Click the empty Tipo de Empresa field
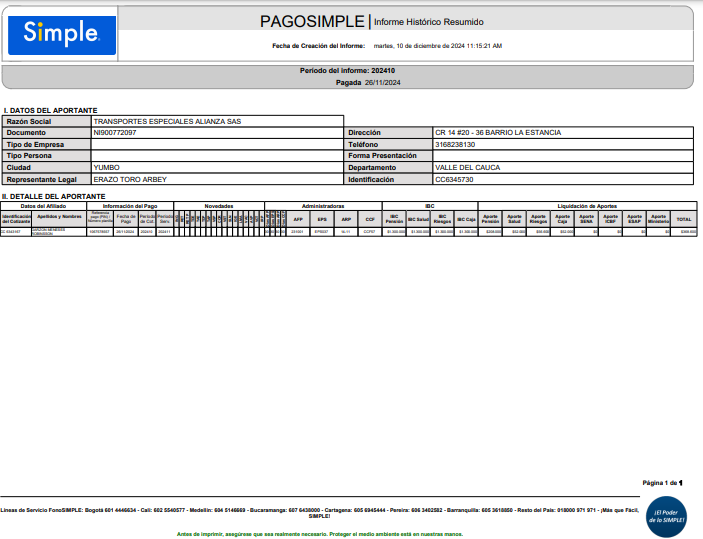This screenshot has width=703, height=539. 217,144
